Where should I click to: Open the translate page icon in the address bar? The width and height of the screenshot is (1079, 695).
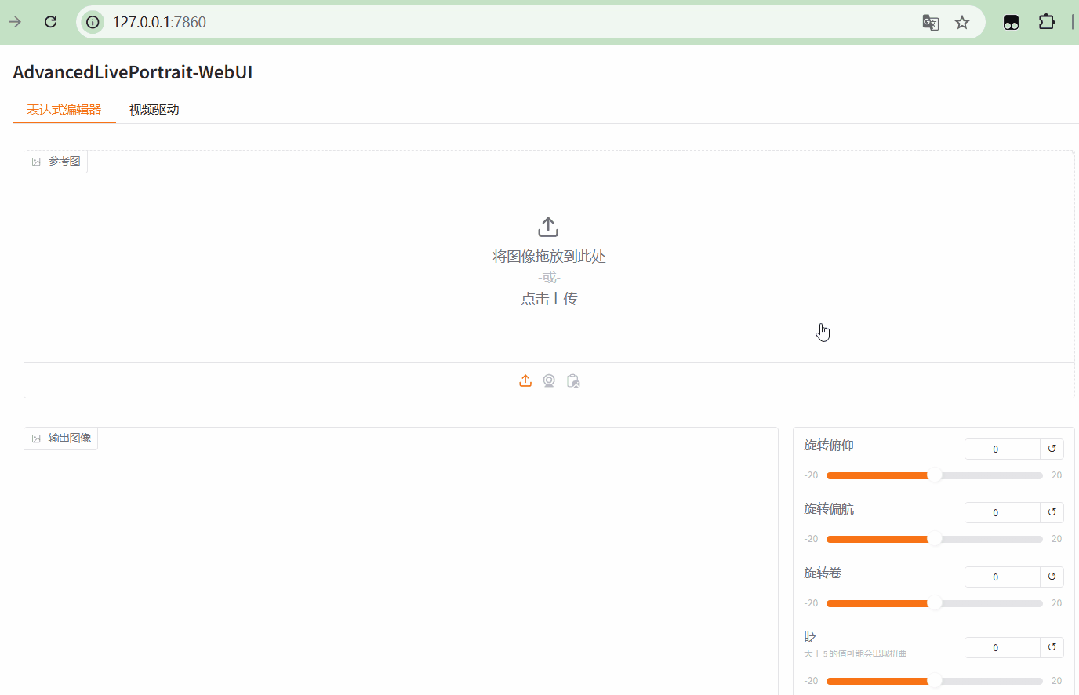[x=930, y=23]
